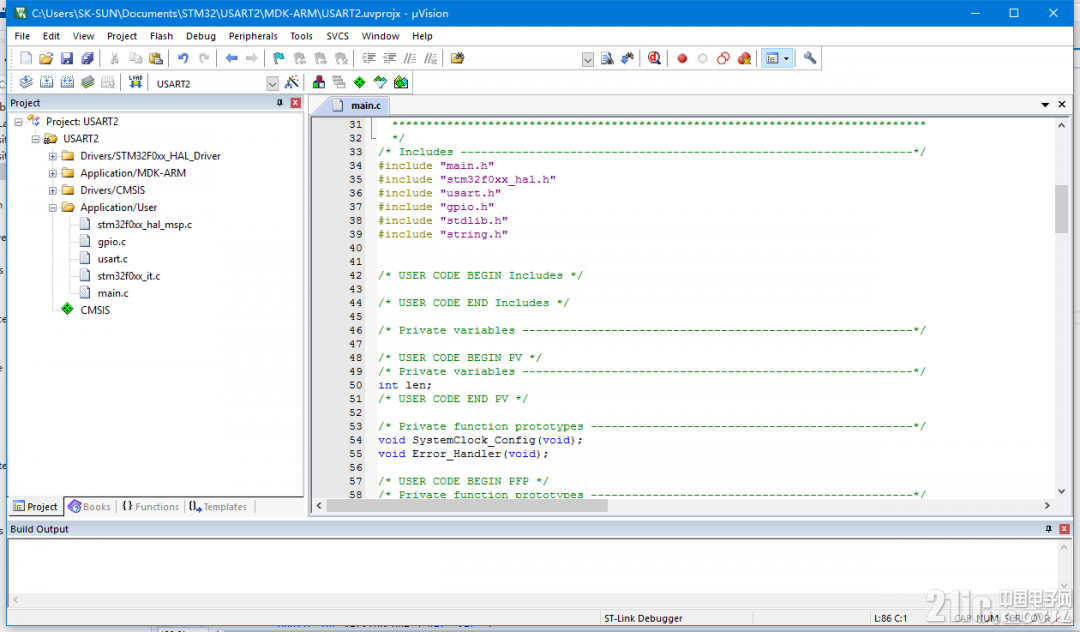Screen dimensions: 1080x632
Task: Switch to the Templates tab
Action: coord(218,507)
